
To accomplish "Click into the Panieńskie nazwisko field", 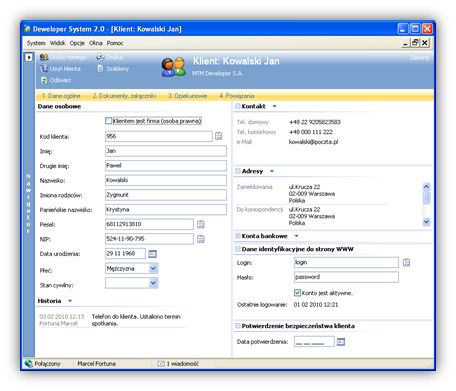I will tap(166, 210).
